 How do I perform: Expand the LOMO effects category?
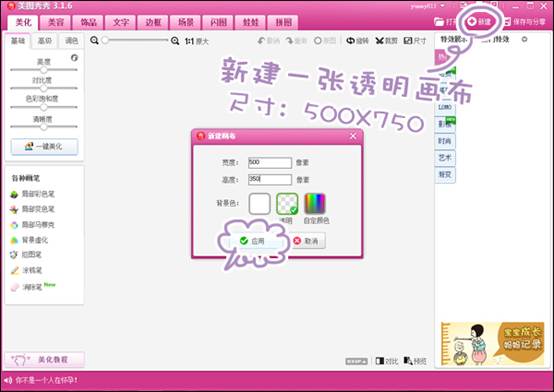tap(445, 107)
